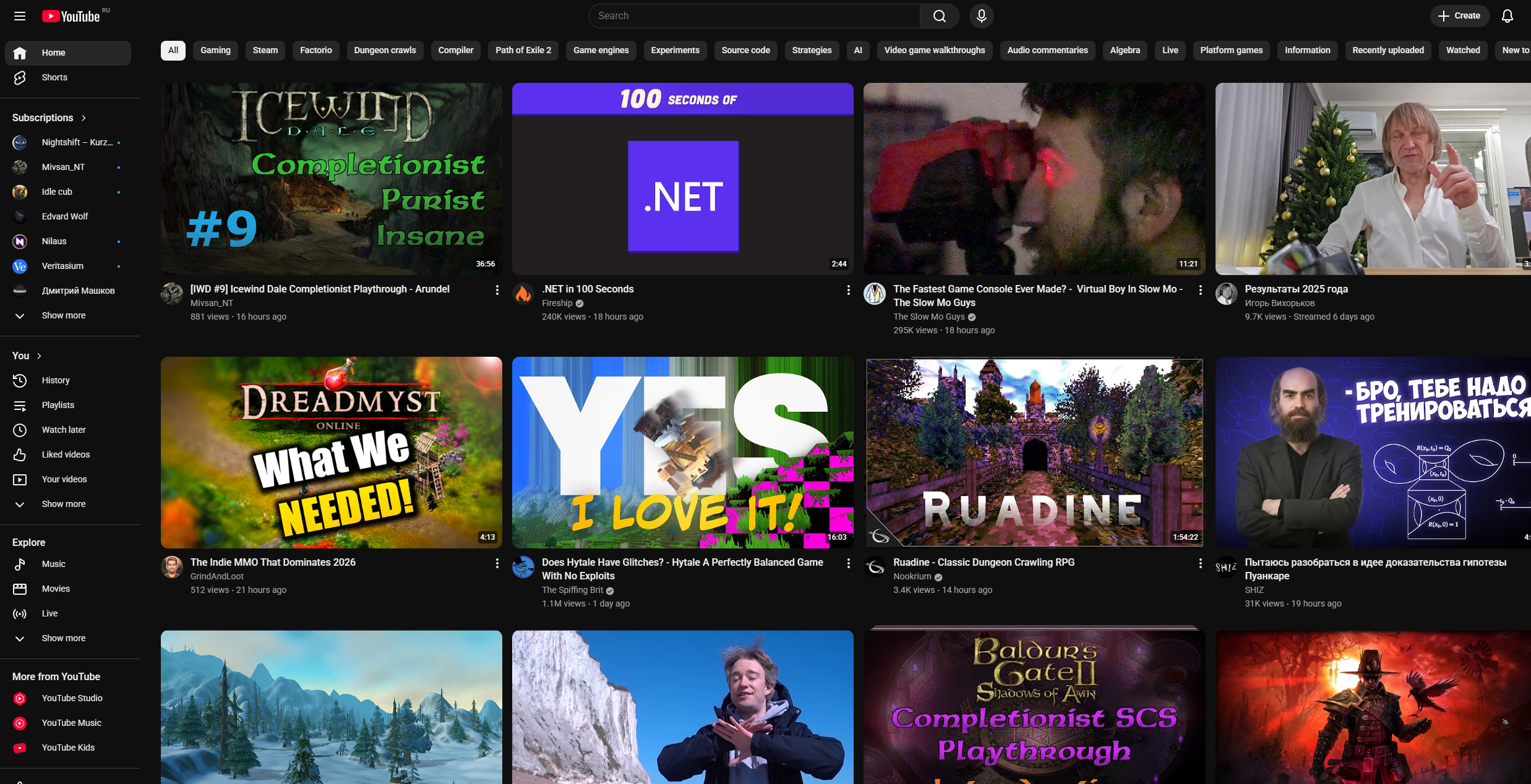Open the notifications bell

coord(1507,16)
